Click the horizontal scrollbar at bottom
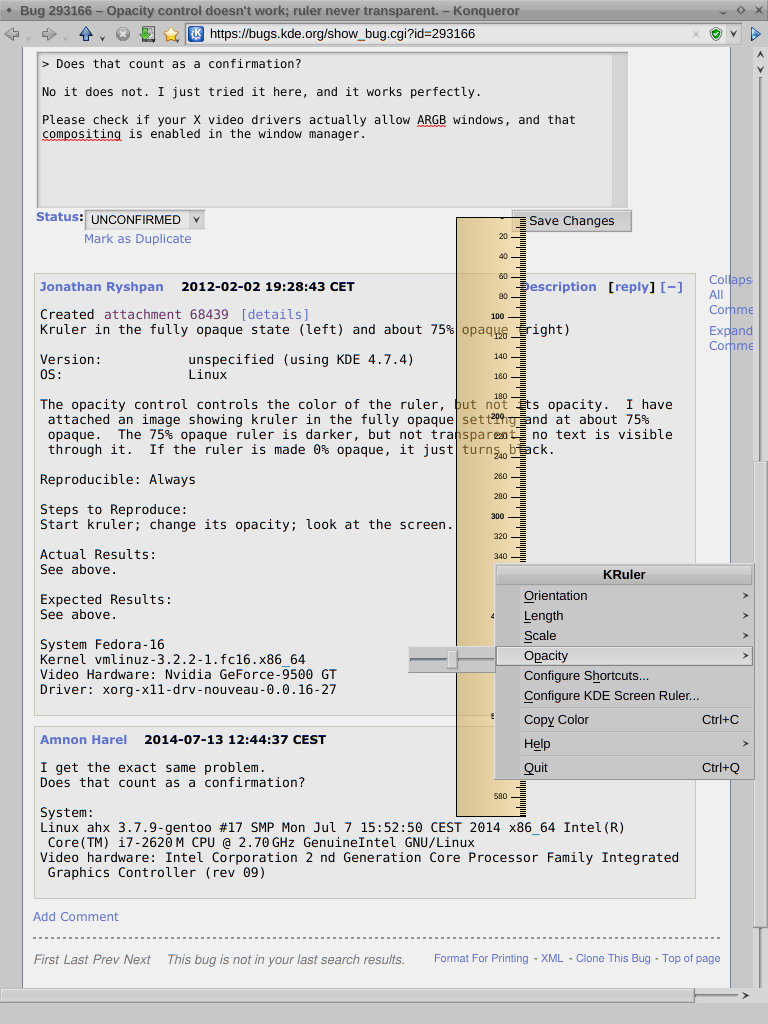This screenshot has width=768, height=1024. point(347,995)
